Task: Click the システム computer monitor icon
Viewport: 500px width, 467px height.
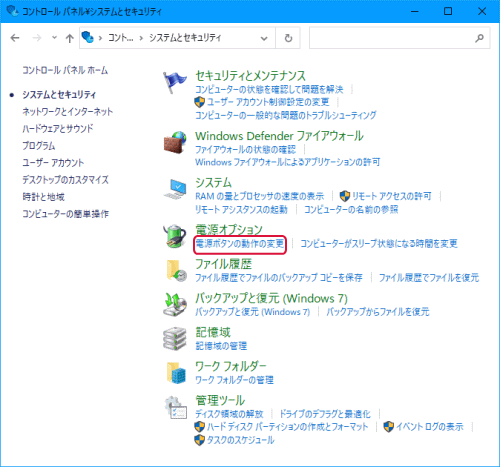Action: pyautogui.click(x=175, y=189)
